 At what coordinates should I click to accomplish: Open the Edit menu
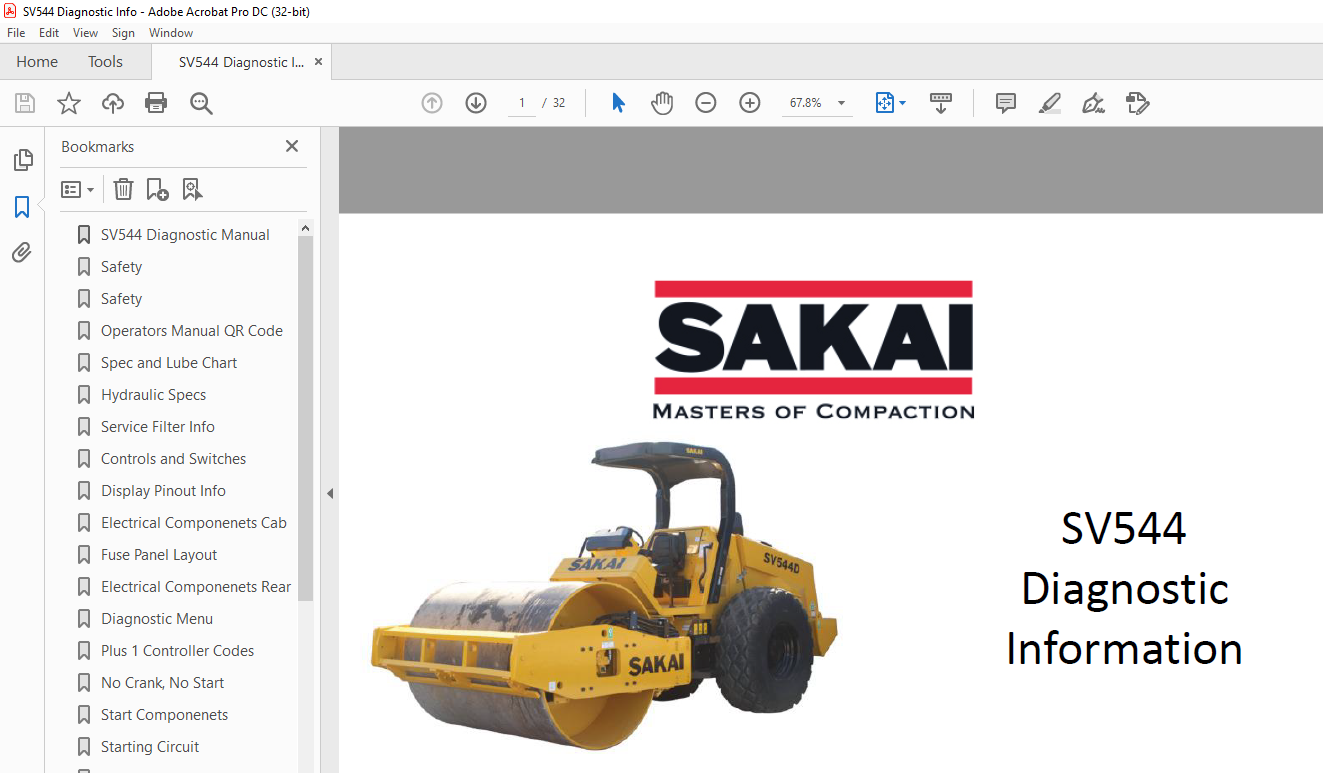(x=49, y=33)
